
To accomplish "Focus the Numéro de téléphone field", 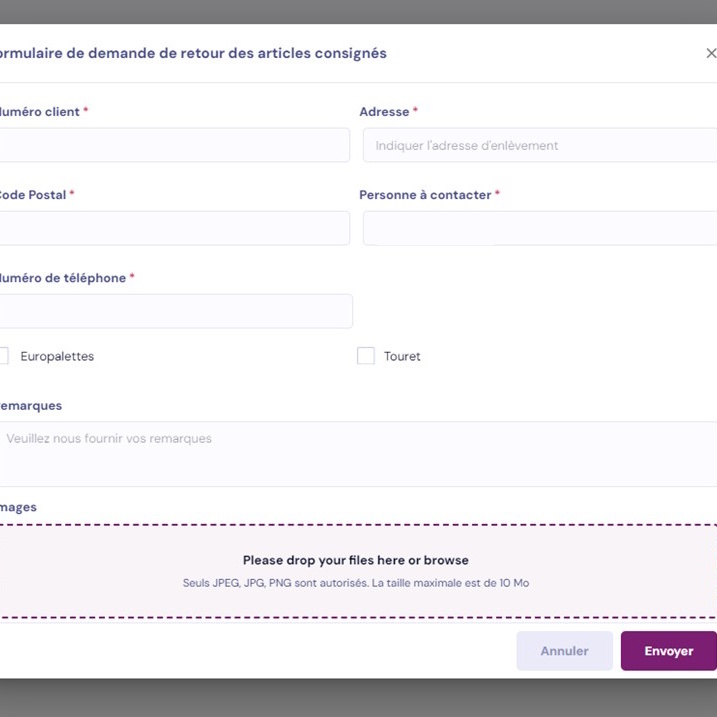I will click(175, 311).
